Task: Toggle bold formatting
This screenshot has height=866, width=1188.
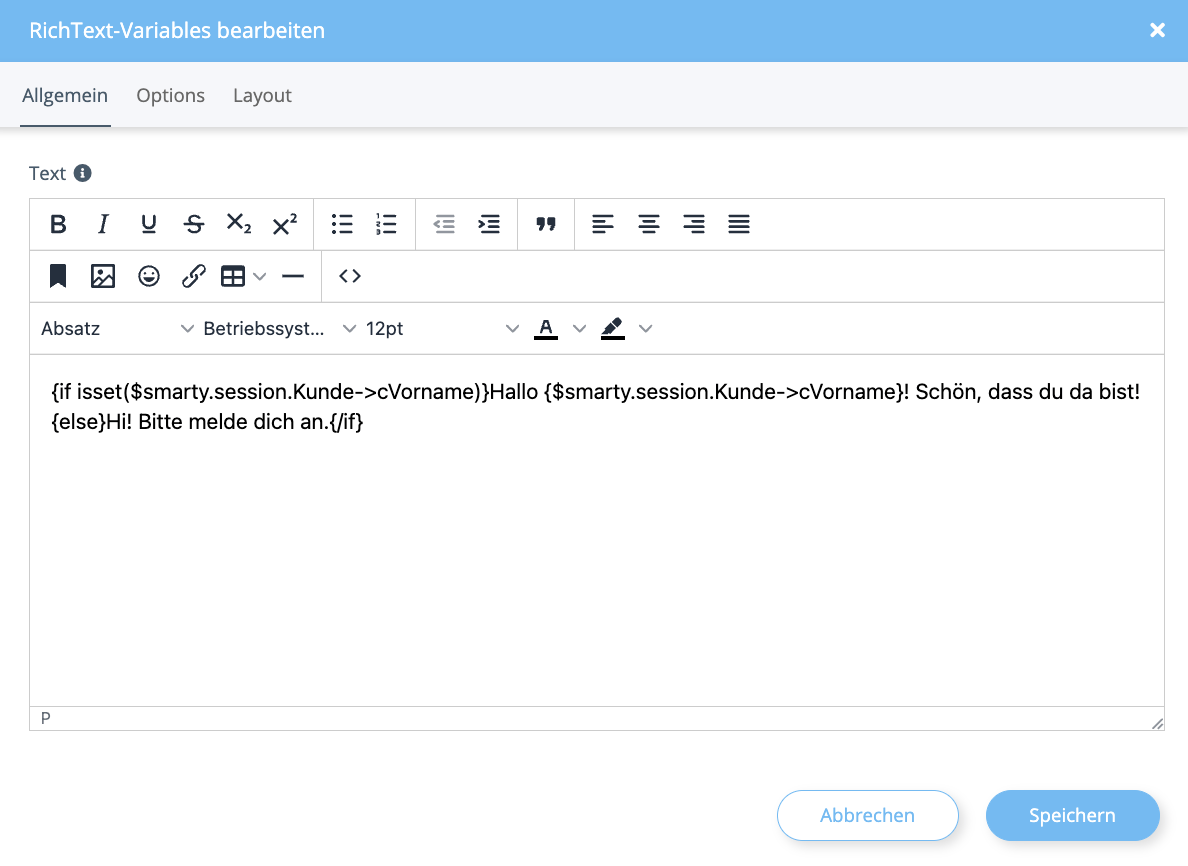Action: tap(58, 224)
